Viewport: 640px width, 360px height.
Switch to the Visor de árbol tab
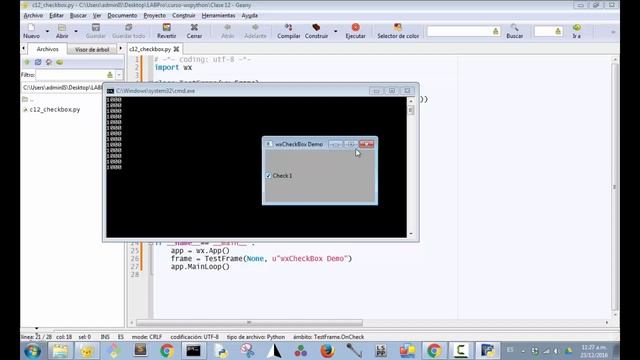tap(92, 49)
